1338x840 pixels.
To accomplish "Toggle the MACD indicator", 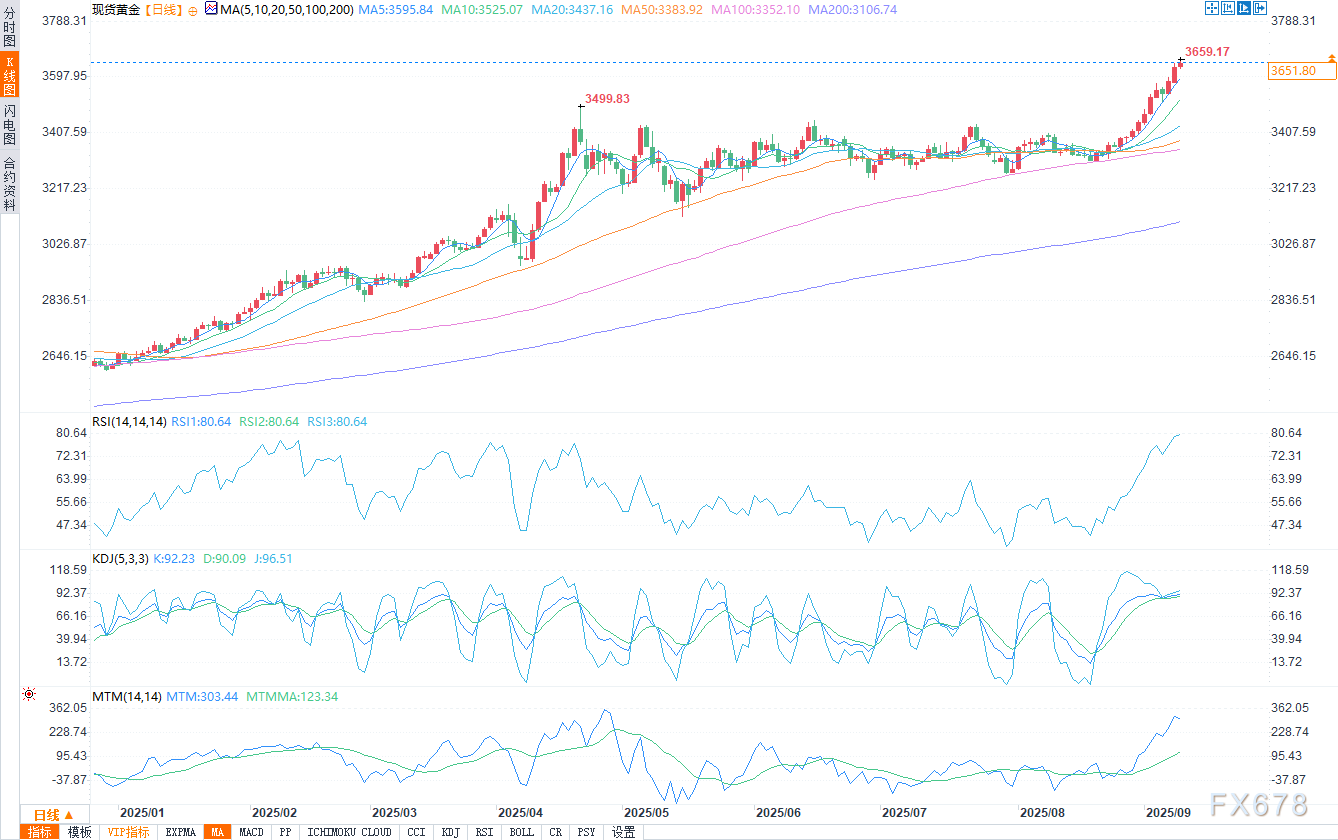I will (x=252, y=832).
